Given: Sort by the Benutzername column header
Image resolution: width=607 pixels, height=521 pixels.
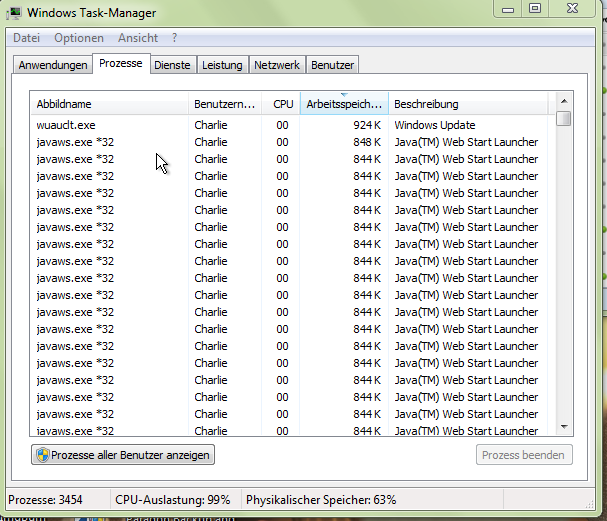Looking at the screenshot, I should [225, 104].
